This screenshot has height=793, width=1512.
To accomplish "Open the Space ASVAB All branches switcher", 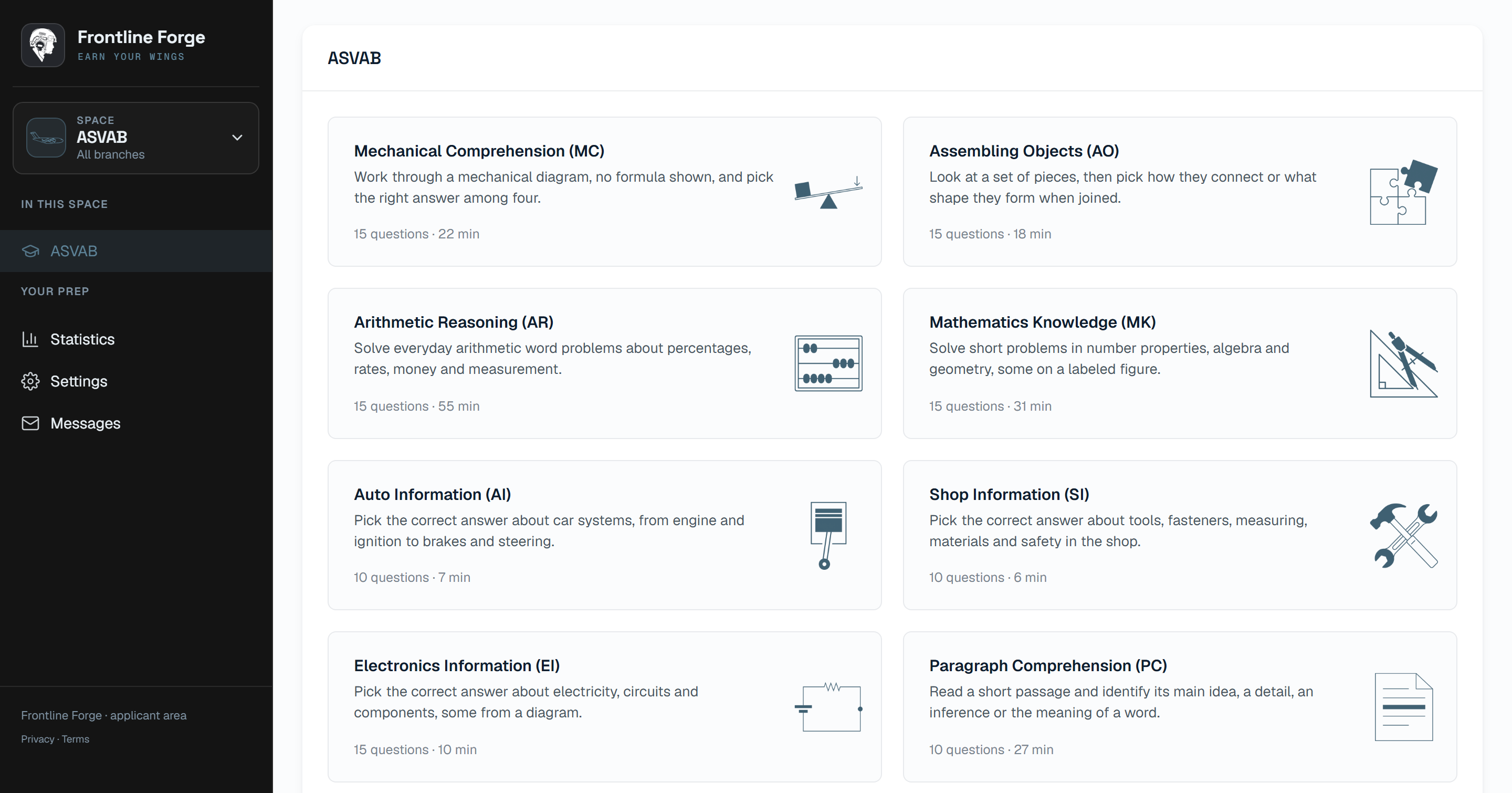I will pos(135,138).
